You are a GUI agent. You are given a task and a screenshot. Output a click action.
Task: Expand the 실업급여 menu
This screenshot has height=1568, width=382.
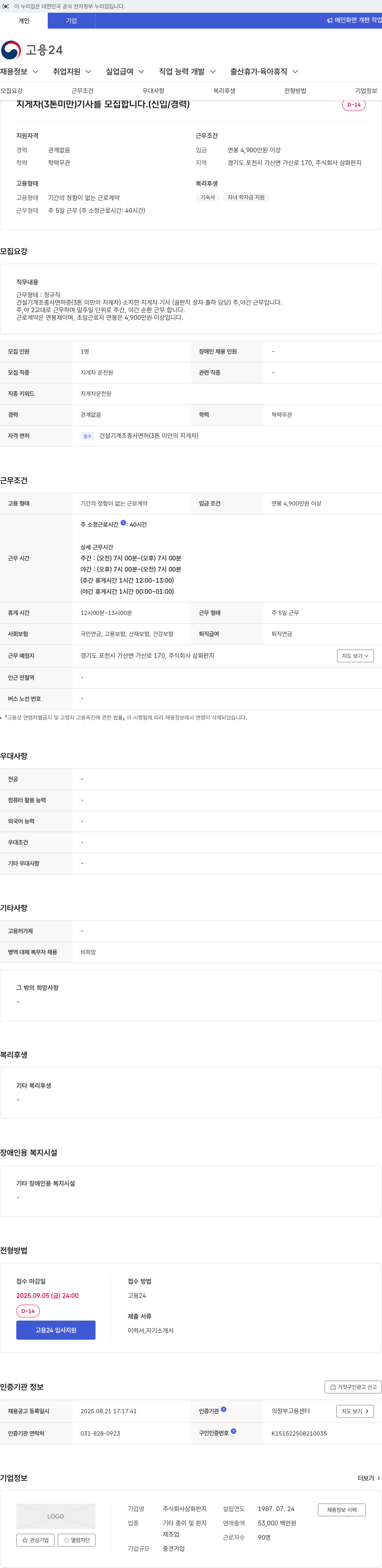(125, 72)
